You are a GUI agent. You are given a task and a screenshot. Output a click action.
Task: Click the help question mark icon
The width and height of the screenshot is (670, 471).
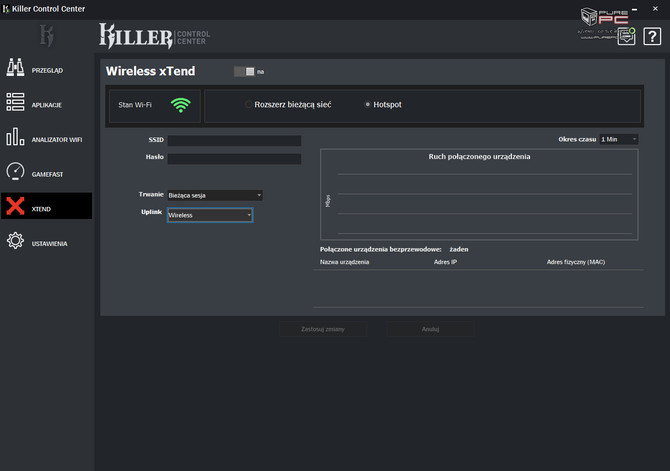pos(652,36)
